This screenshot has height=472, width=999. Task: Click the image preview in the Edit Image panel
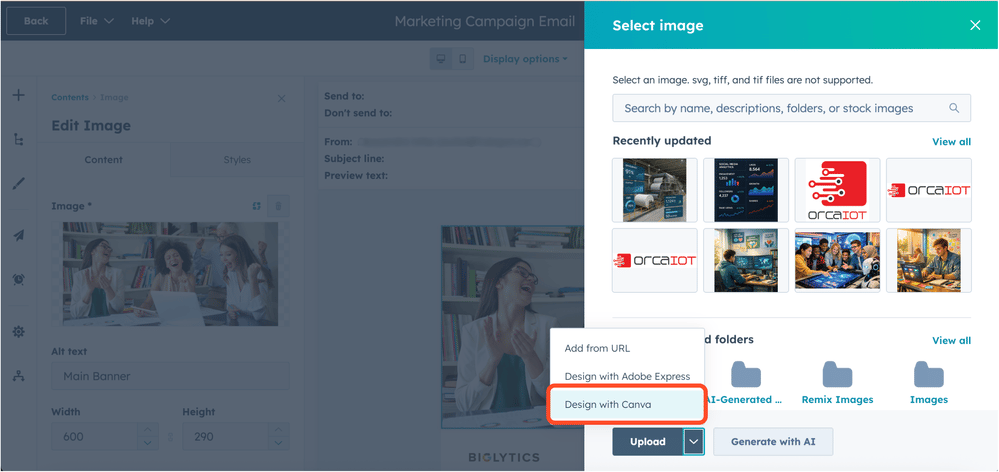click(170, 274)
